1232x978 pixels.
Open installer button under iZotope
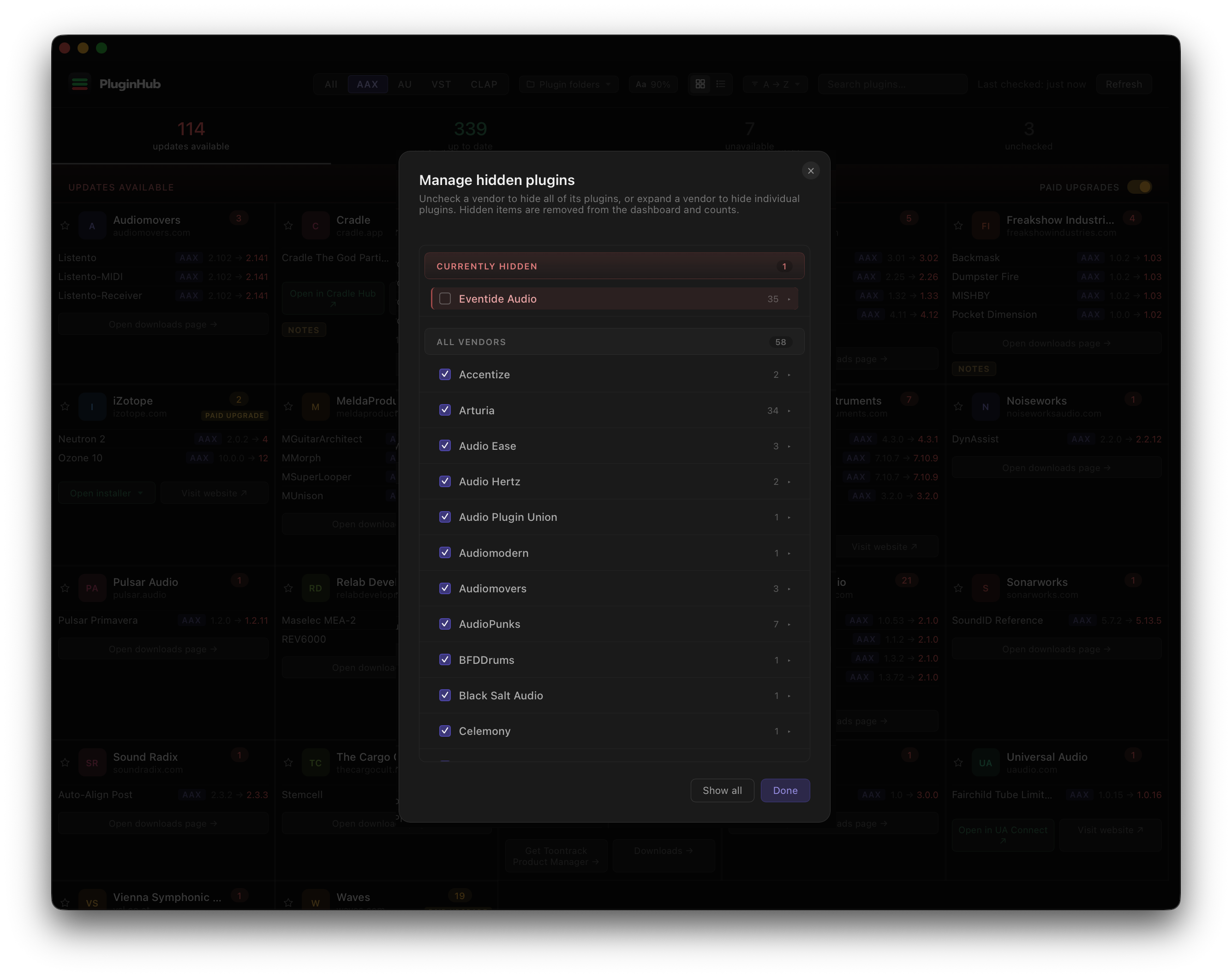tap(106, 493)
